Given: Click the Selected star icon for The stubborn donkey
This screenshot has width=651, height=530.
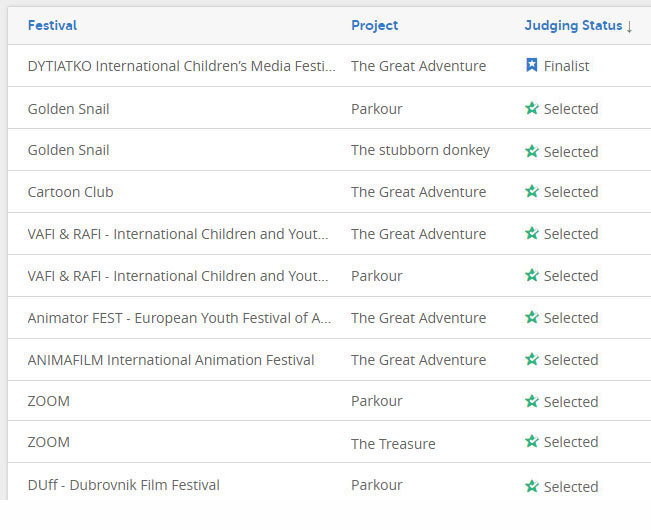Looking at the screenshot, I should [x=532, y=151].
